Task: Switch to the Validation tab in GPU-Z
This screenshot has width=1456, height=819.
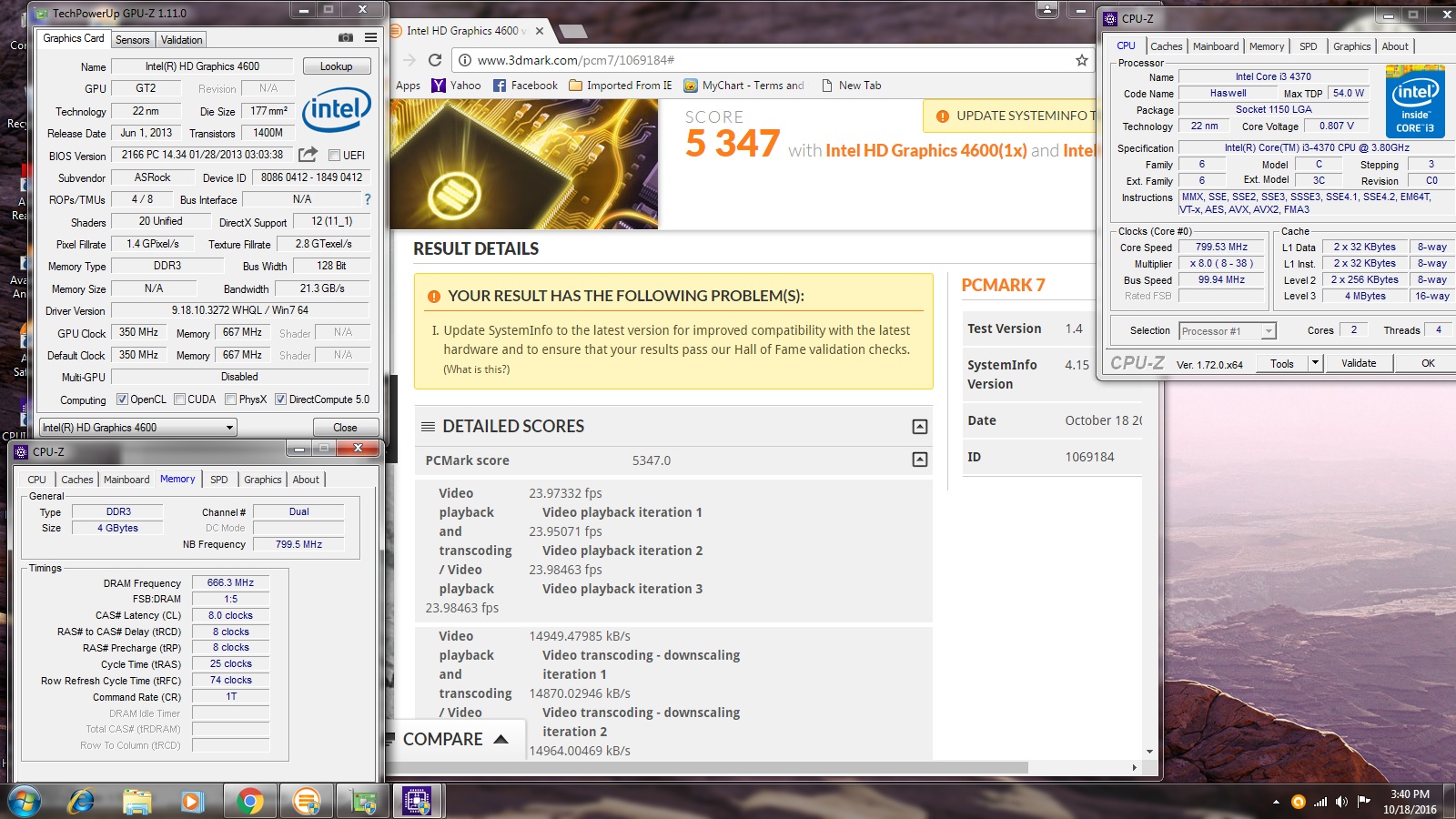Action: (x=181, y=40)
